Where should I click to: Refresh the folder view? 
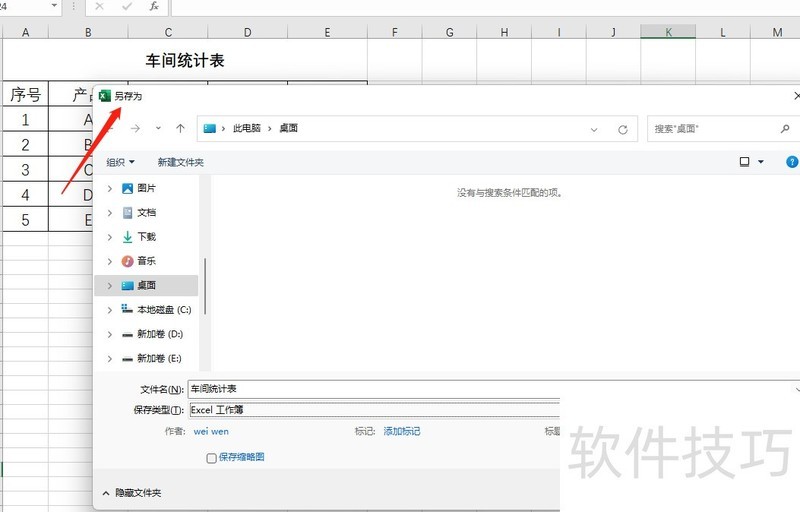pyautogui.click(x=622, y=130)
